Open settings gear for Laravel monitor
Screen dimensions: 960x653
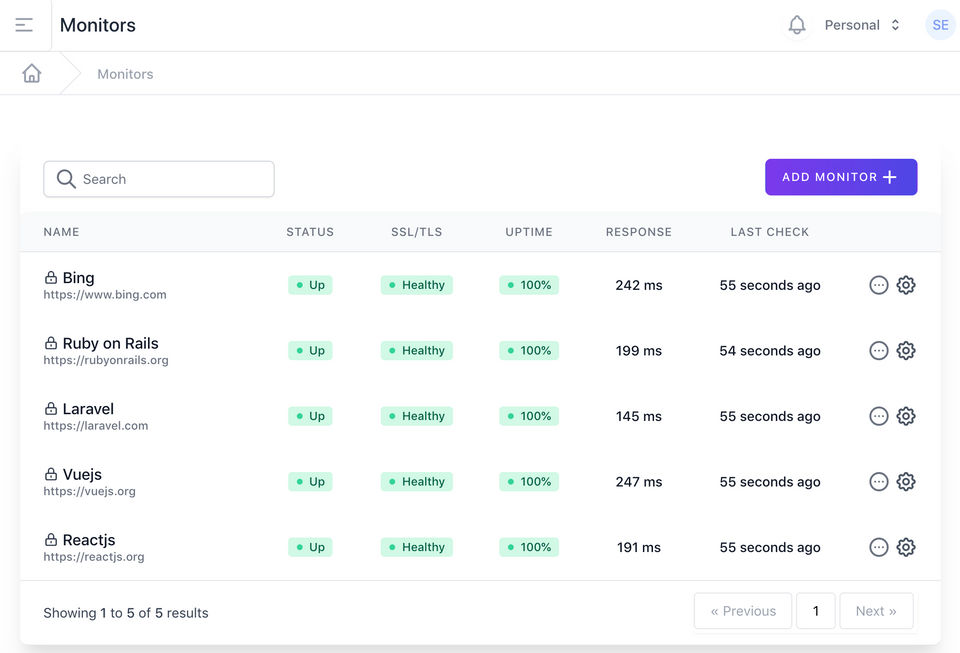pos(906,416)
